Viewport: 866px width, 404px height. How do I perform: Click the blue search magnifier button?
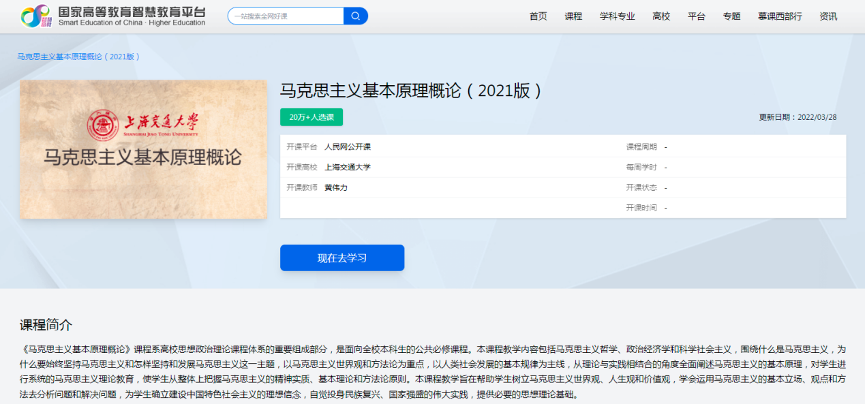click(x=355, y=16)
